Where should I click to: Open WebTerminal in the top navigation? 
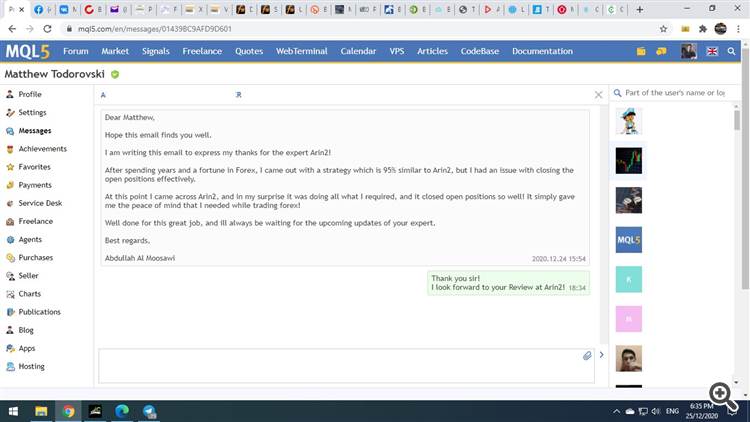click(301, 51)
